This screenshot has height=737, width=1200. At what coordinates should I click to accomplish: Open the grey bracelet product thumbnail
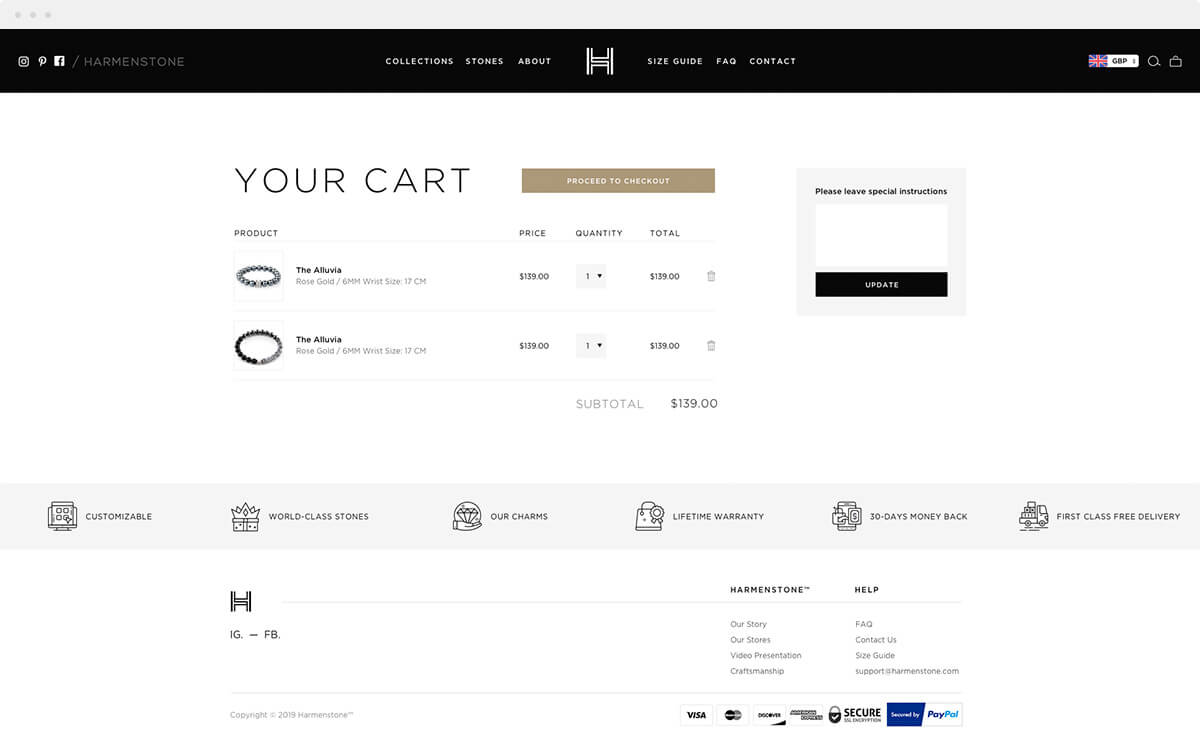pos(258,276)
